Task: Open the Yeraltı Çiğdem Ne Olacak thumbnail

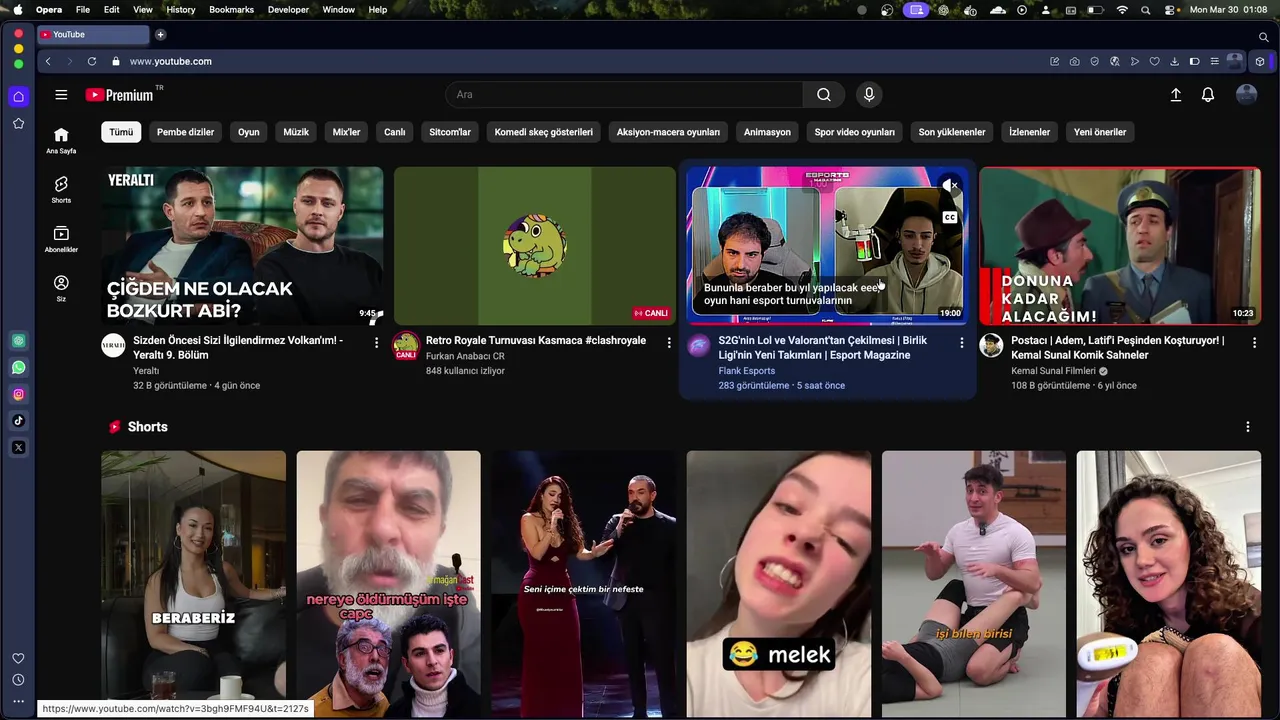Action: click(x=242, y=246)
